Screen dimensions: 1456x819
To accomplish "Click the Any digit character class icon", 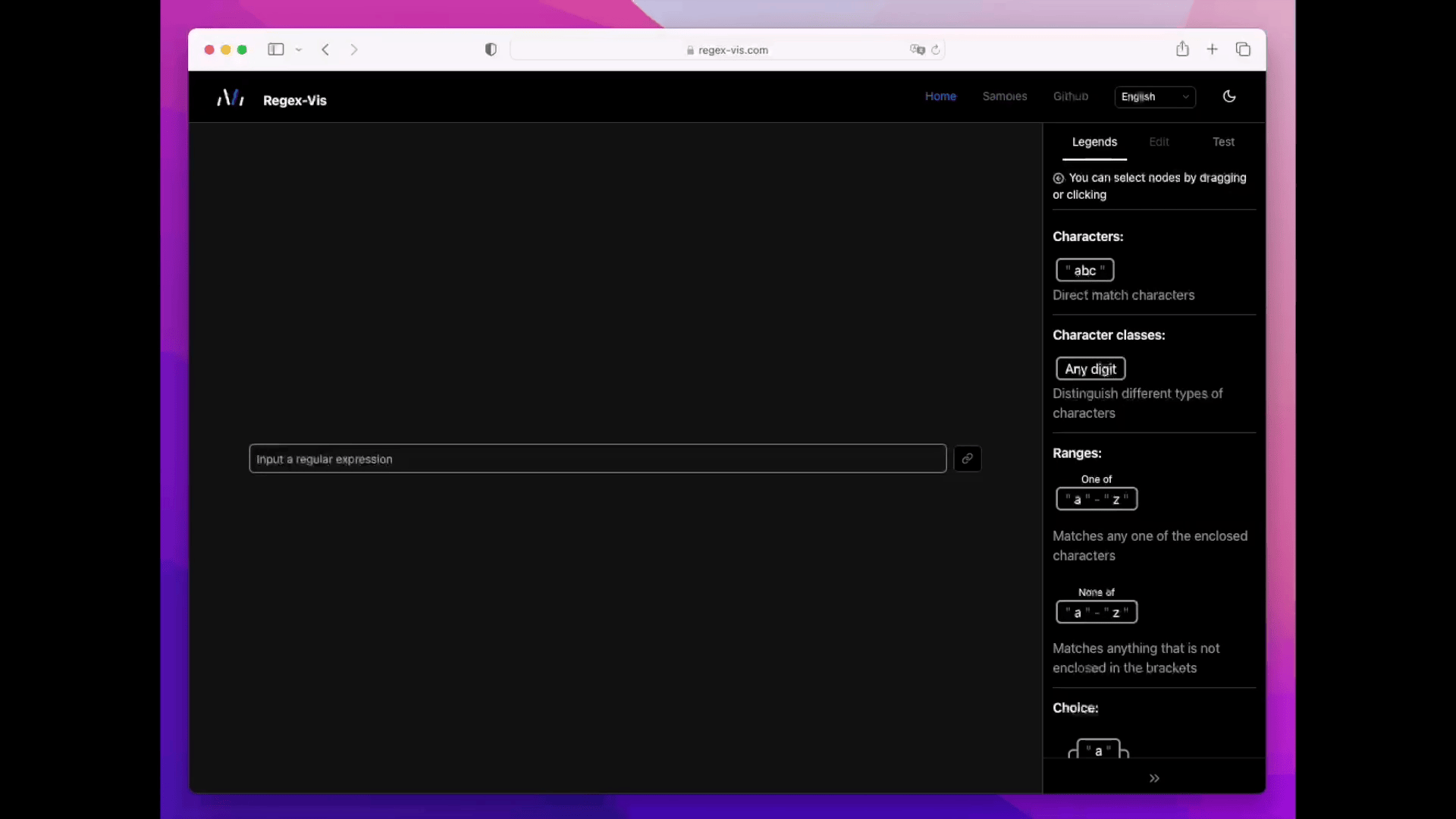I will coord(1089,368).
